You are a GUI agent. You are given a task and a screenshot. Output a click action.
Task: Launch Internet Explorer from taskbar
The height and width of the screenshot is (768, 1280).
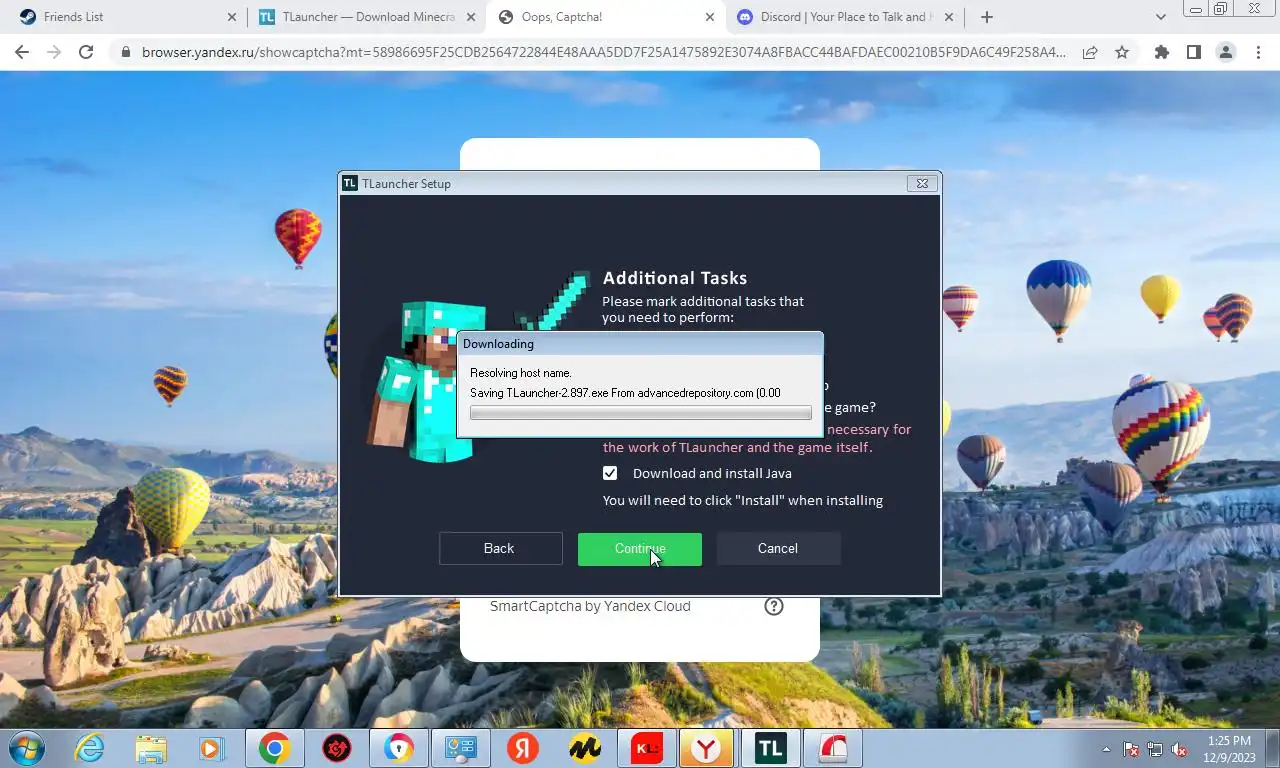pyautogui.click(x=89, y=748)
